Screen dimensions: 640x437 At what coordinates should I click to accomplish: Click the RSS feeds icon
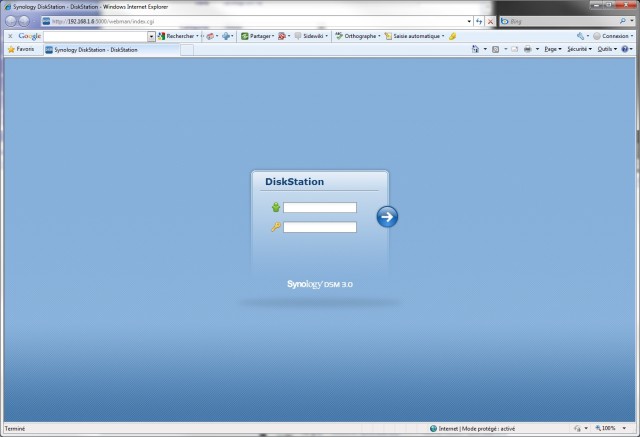pyautogui.click(x=495, y=49)
